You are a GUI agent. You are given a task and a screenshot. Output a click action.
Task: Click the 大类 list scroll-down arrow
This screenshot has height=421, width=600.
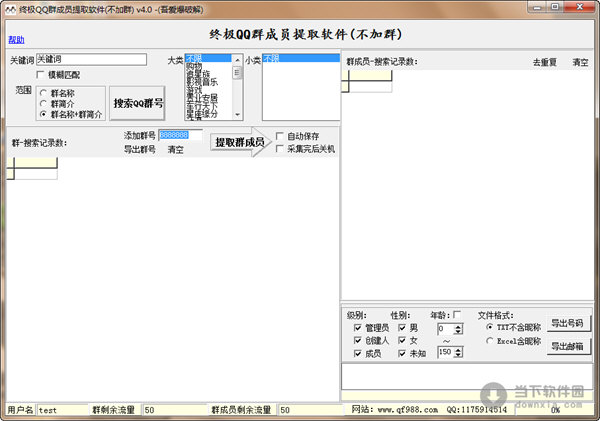point(237,114)
